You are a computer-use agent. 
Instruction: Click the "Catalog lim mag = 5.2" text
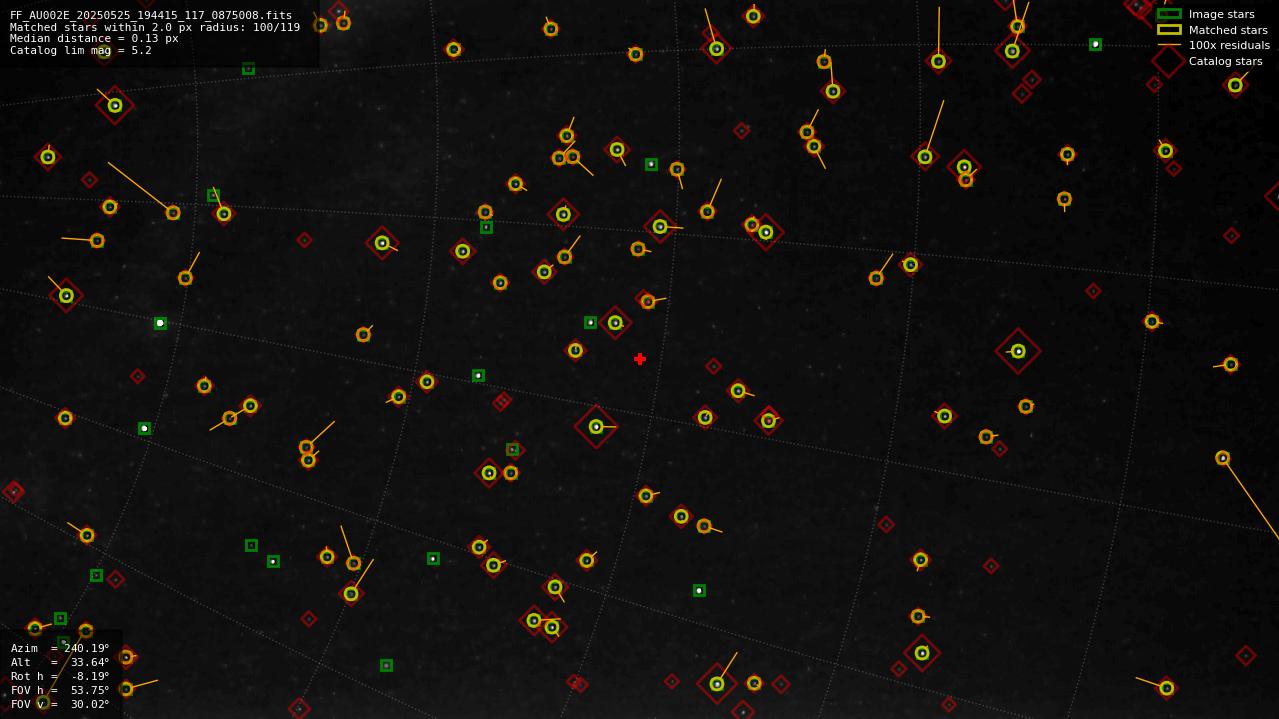(81, 50)
